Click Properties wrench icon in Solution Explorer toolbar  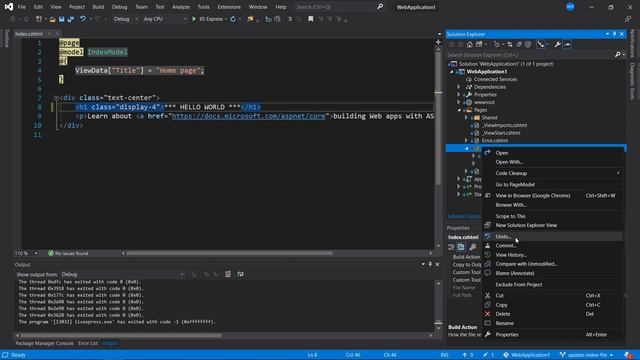coord(557,44)
